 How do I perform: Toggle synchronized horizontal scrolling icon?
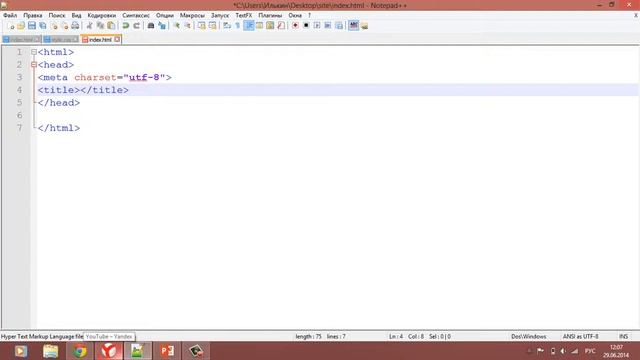(213, 26)
